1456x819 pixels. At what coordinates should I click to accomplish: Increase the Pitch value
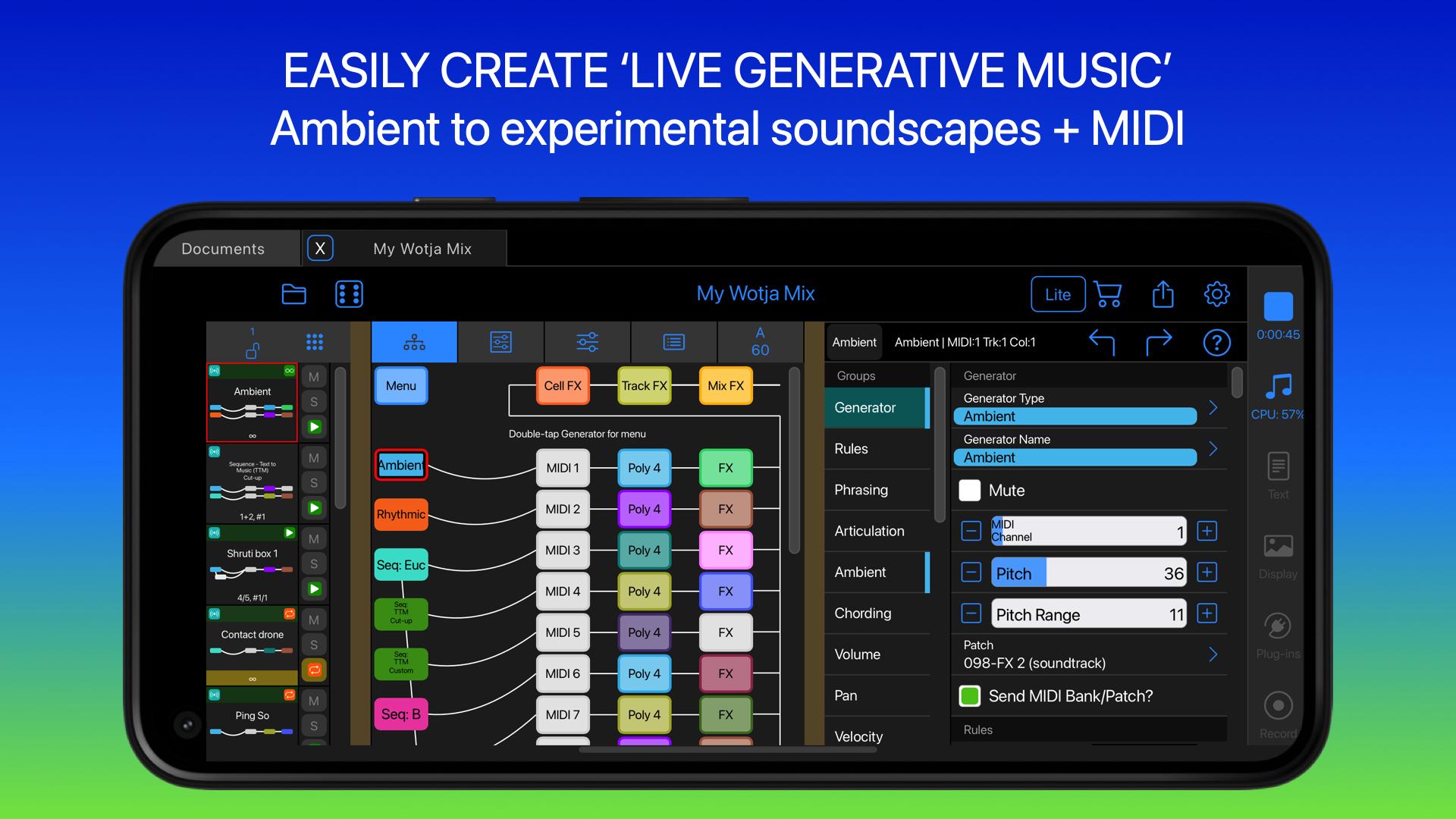1207,572
